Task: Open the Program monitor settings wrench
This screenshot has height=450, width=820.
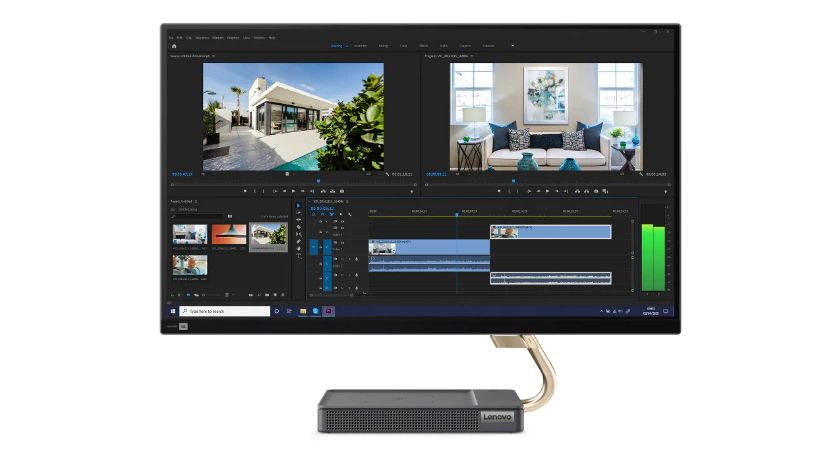Action: click(x=639, y=174)
